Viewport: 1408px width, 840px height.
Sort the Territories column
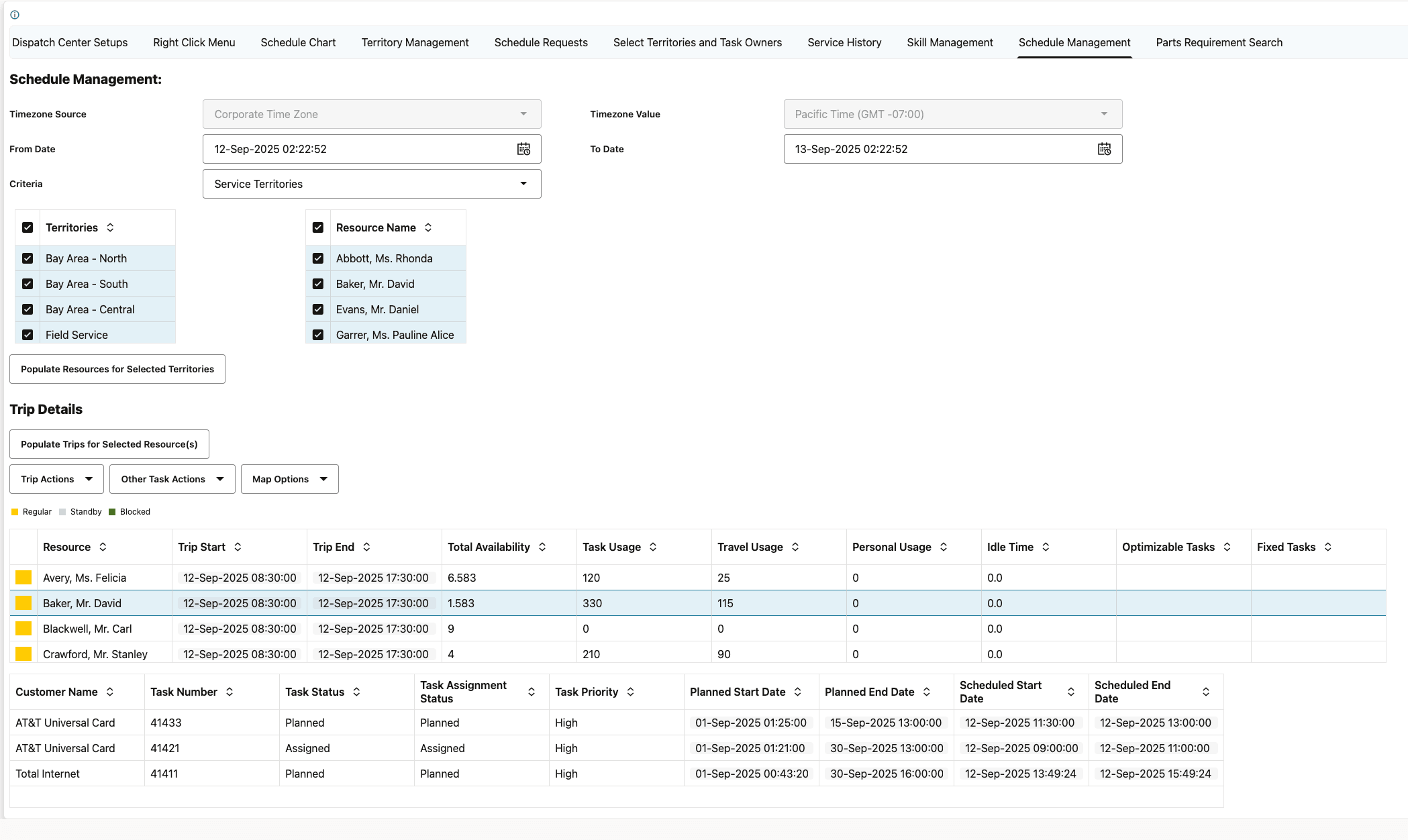click(111, 227)
